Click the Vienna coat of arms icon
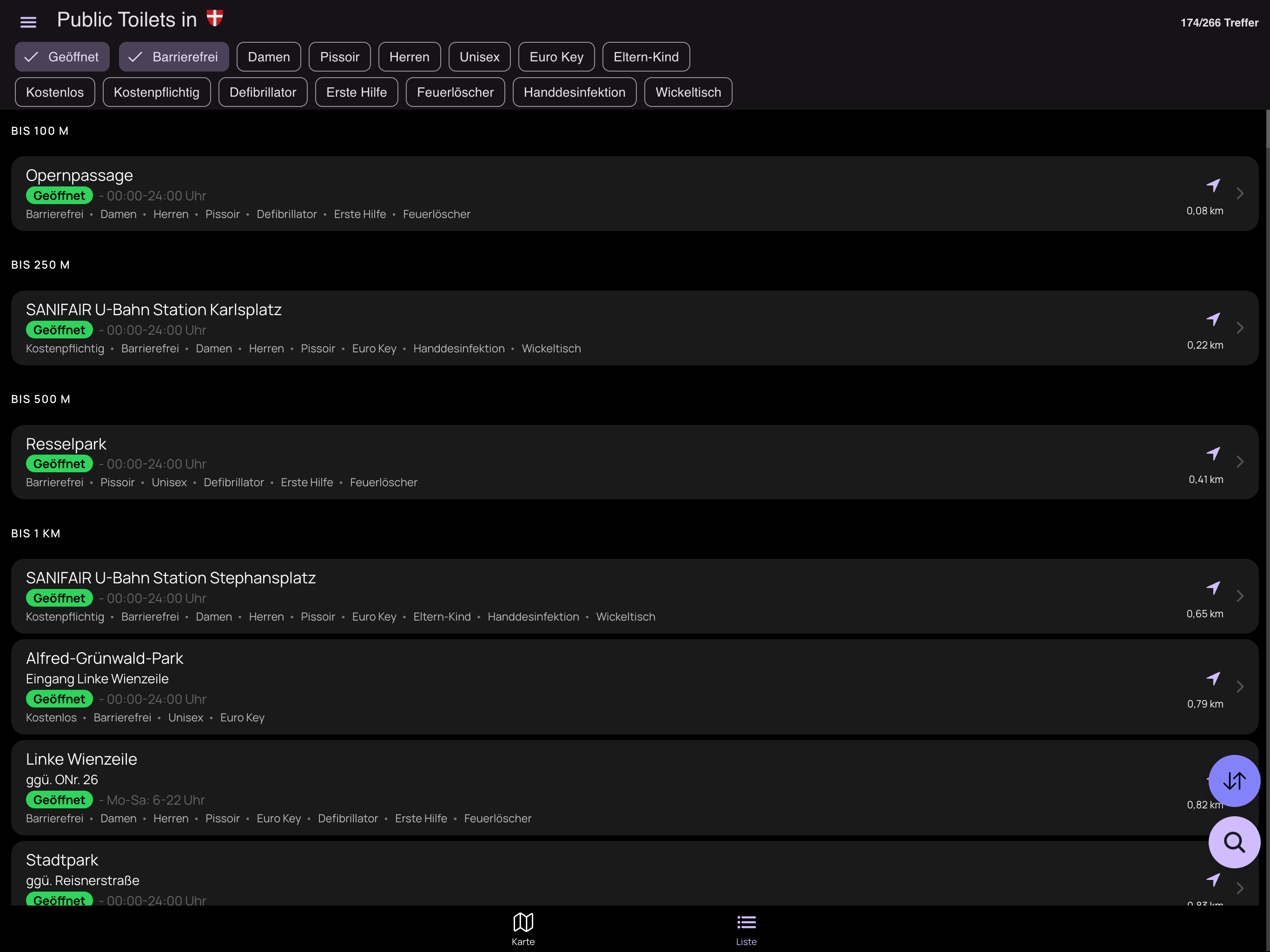Viewport: 1270px width, 952px height. pyautogui.click(x=215, y=19)
